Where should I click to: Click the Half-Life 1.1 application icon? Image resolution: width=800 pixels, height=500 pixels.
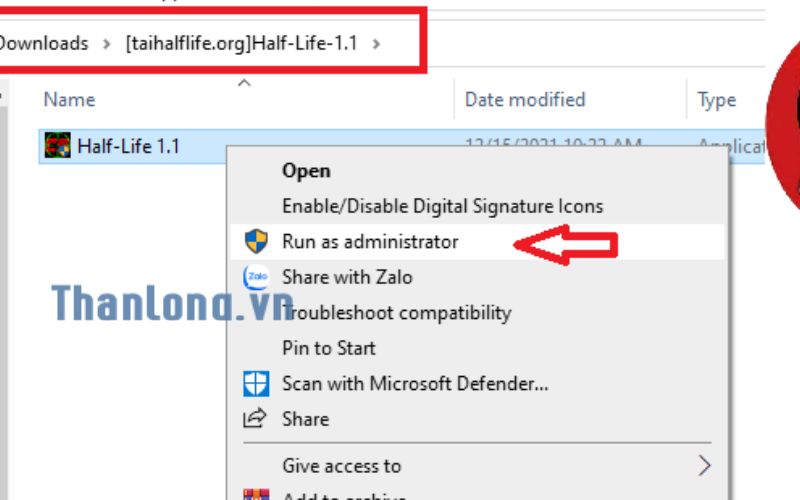(58, 146)
